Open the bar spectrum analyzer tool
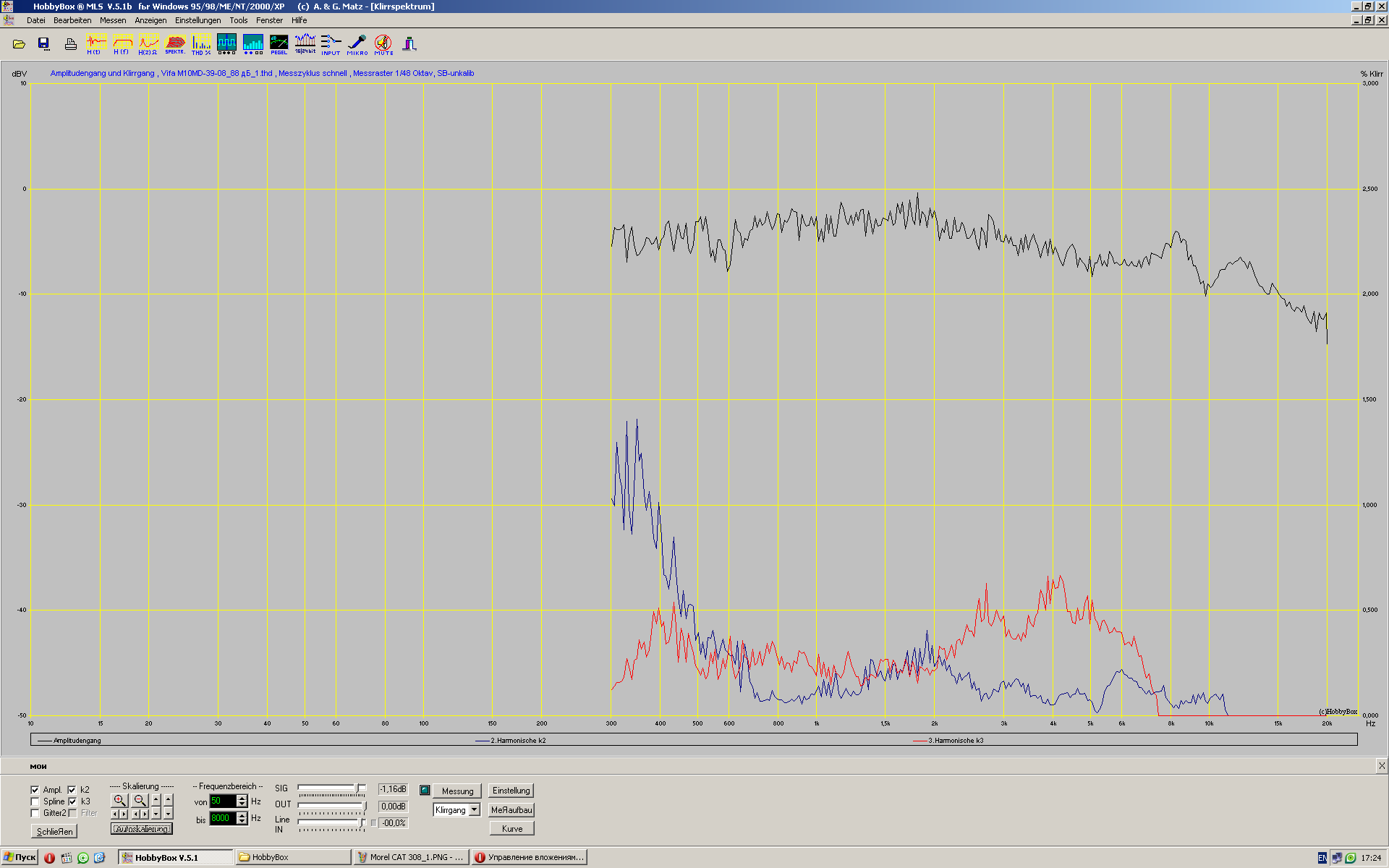Image resolution: width=1389 pixels, height=868 pixels. pyautogui.click(x=252, y=44)
